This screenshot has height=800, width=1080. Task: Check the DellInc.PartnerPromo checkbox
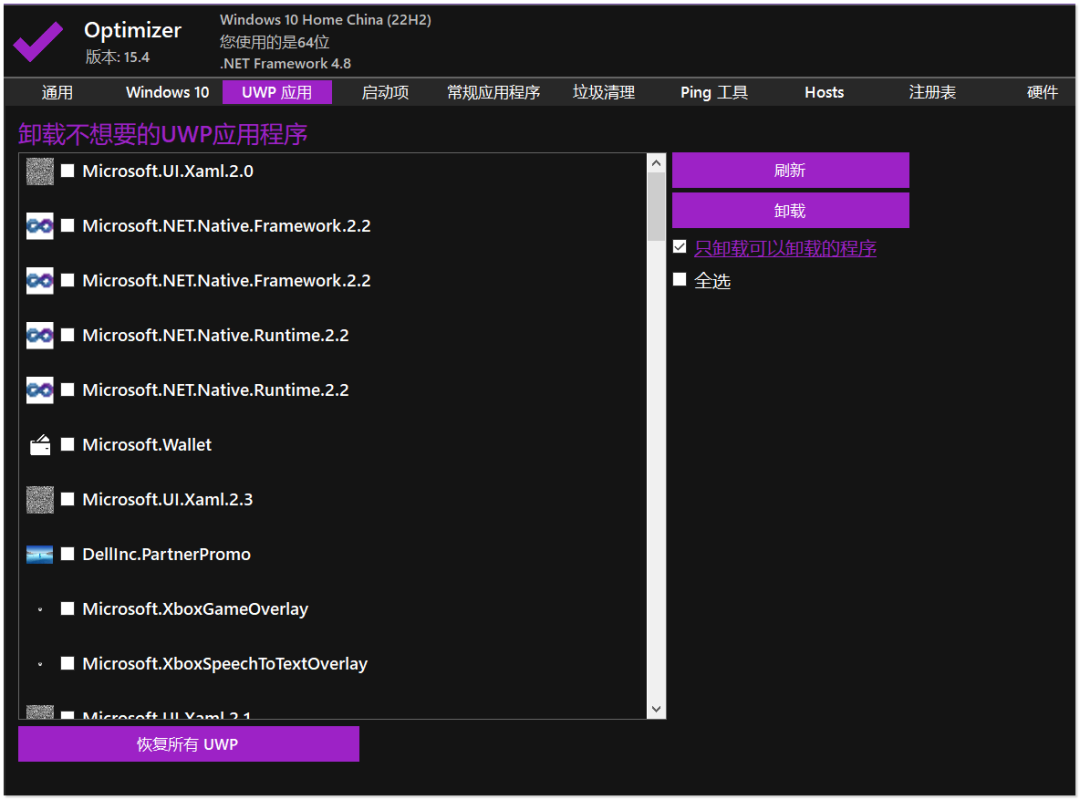(x=68, y=553)
